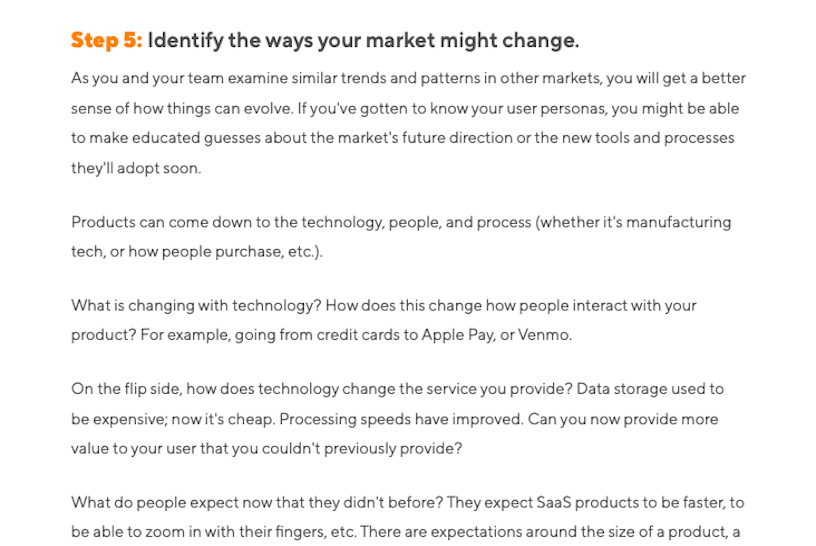
Task: Click the words "manufacturing" in the Products paragraph
Action: (x=679, y=222)
